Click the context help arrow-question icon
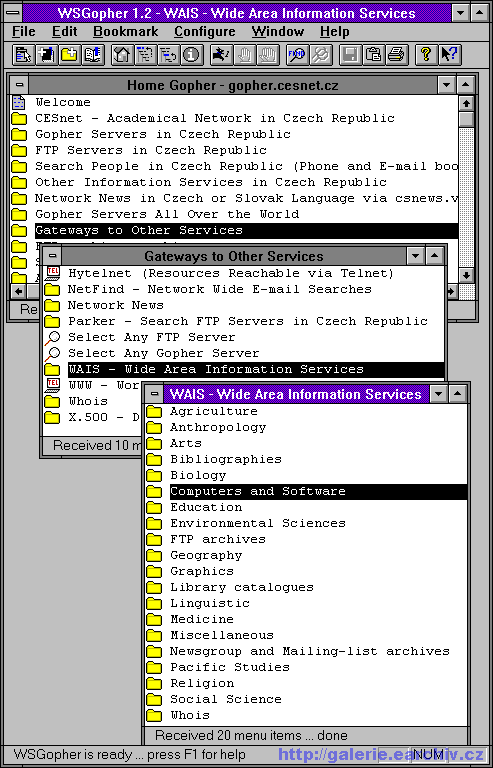This screenshot has width=493, height=768. (449, 54)
